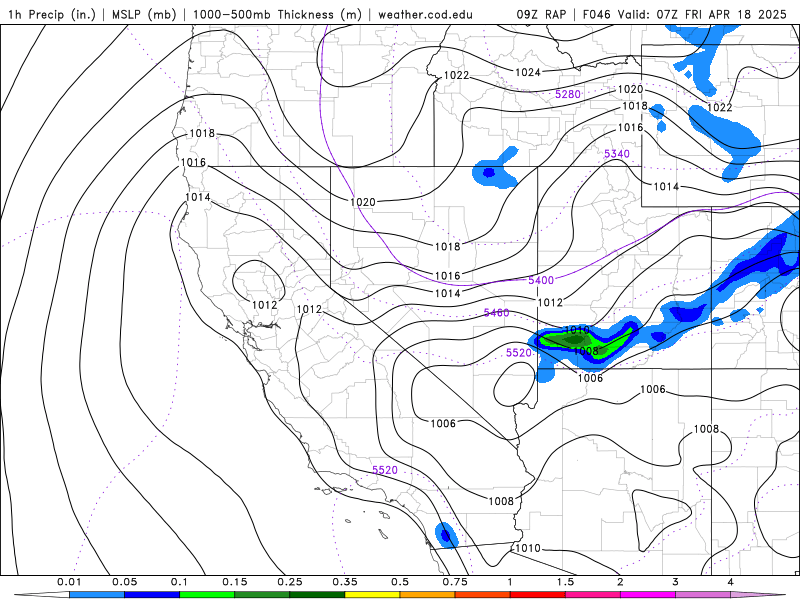The height and width of the screenshot is (600, 800).
Task: Click the 0.15 legend value
Action: 235,582
